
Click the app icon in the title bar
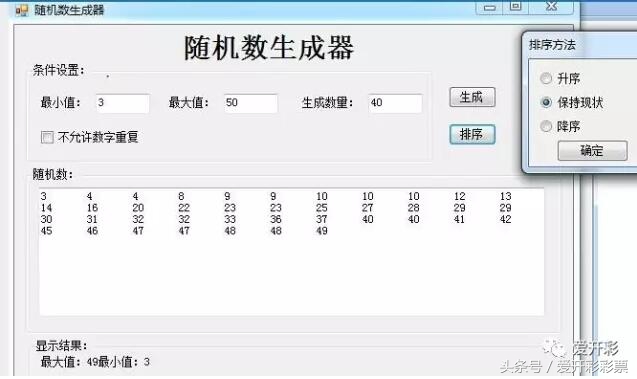coord(22,10)
